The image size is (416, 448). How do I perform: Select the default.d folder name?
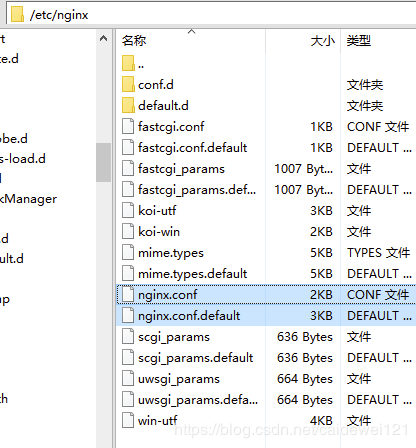[163, 106]
